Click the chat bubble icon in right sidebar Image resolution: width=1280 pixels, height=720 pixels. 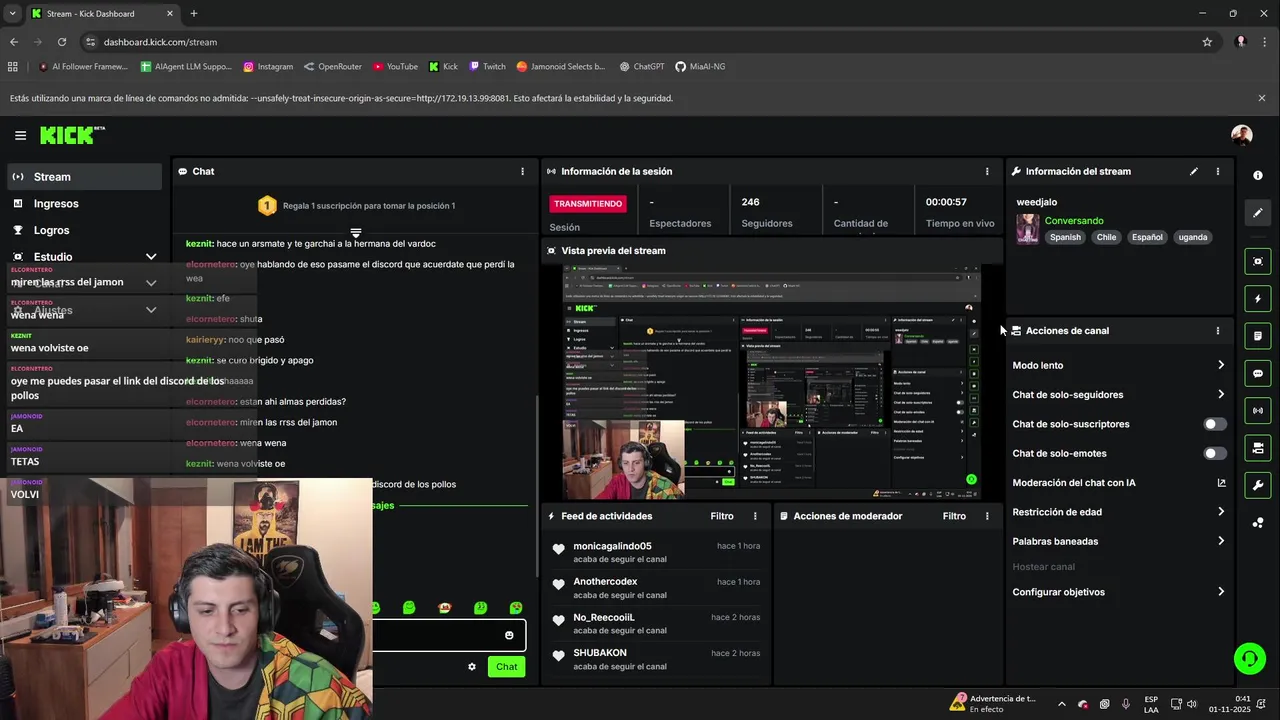(x=1258, y=373)
